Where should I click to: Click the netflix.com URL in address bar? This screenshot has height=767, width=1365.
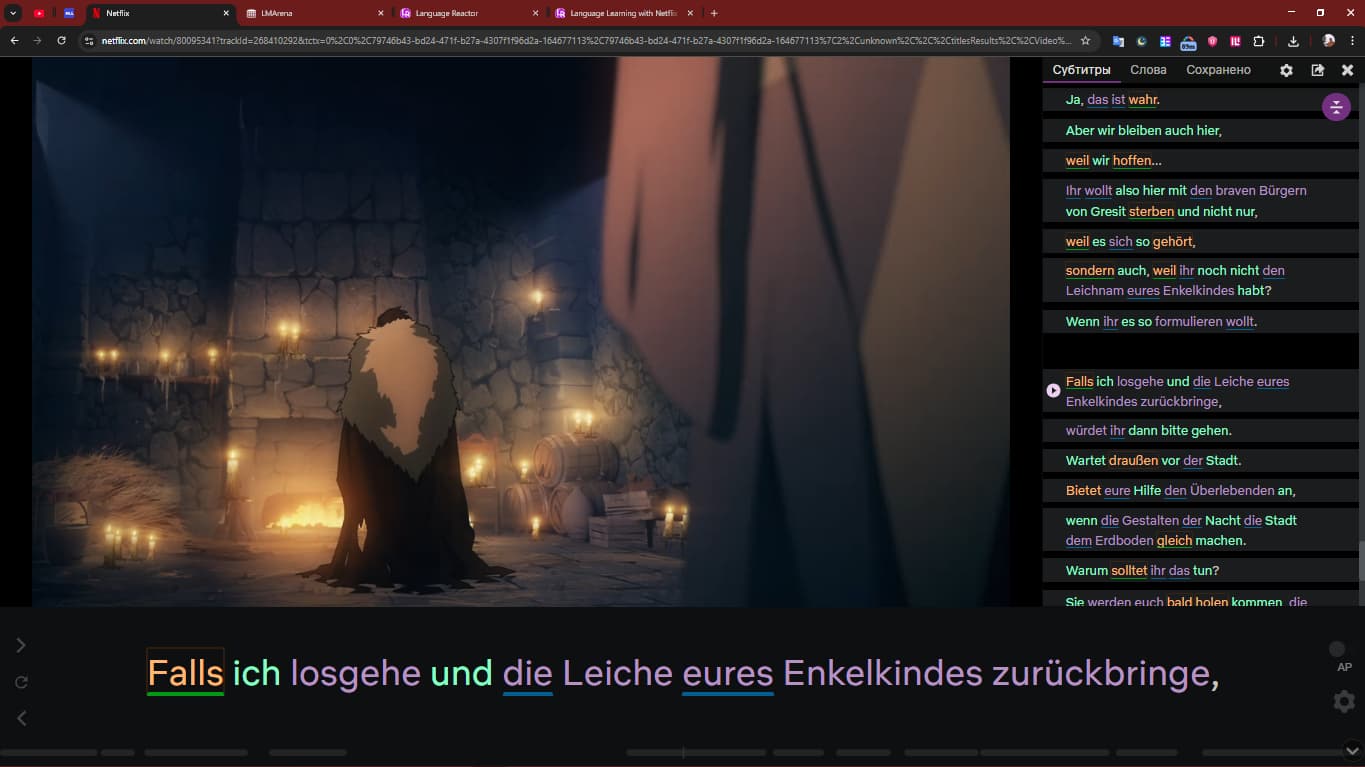(x=585, y=41)
